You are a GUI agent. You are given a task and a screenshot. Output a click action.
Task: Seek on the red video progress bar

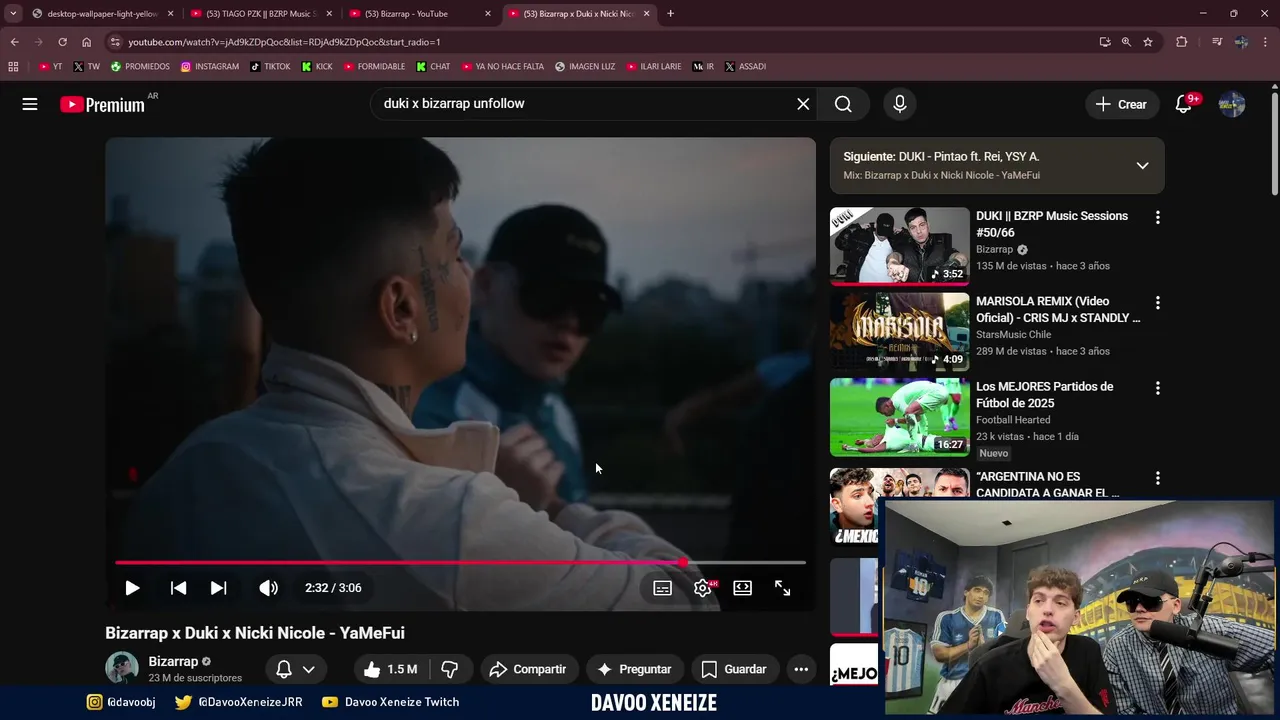460,563
